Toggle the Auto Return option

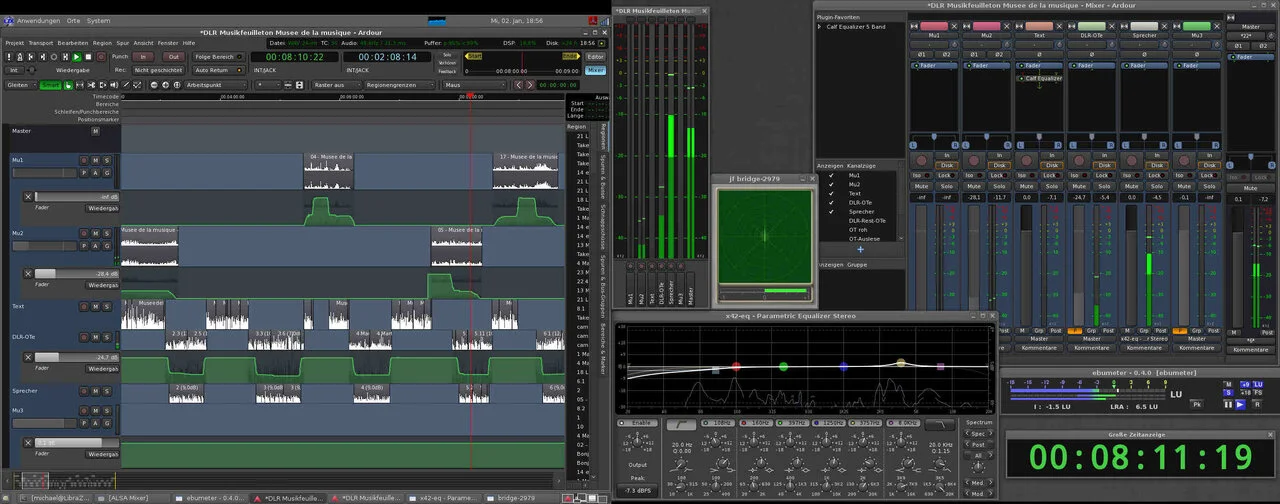click(x=218, y=70)
